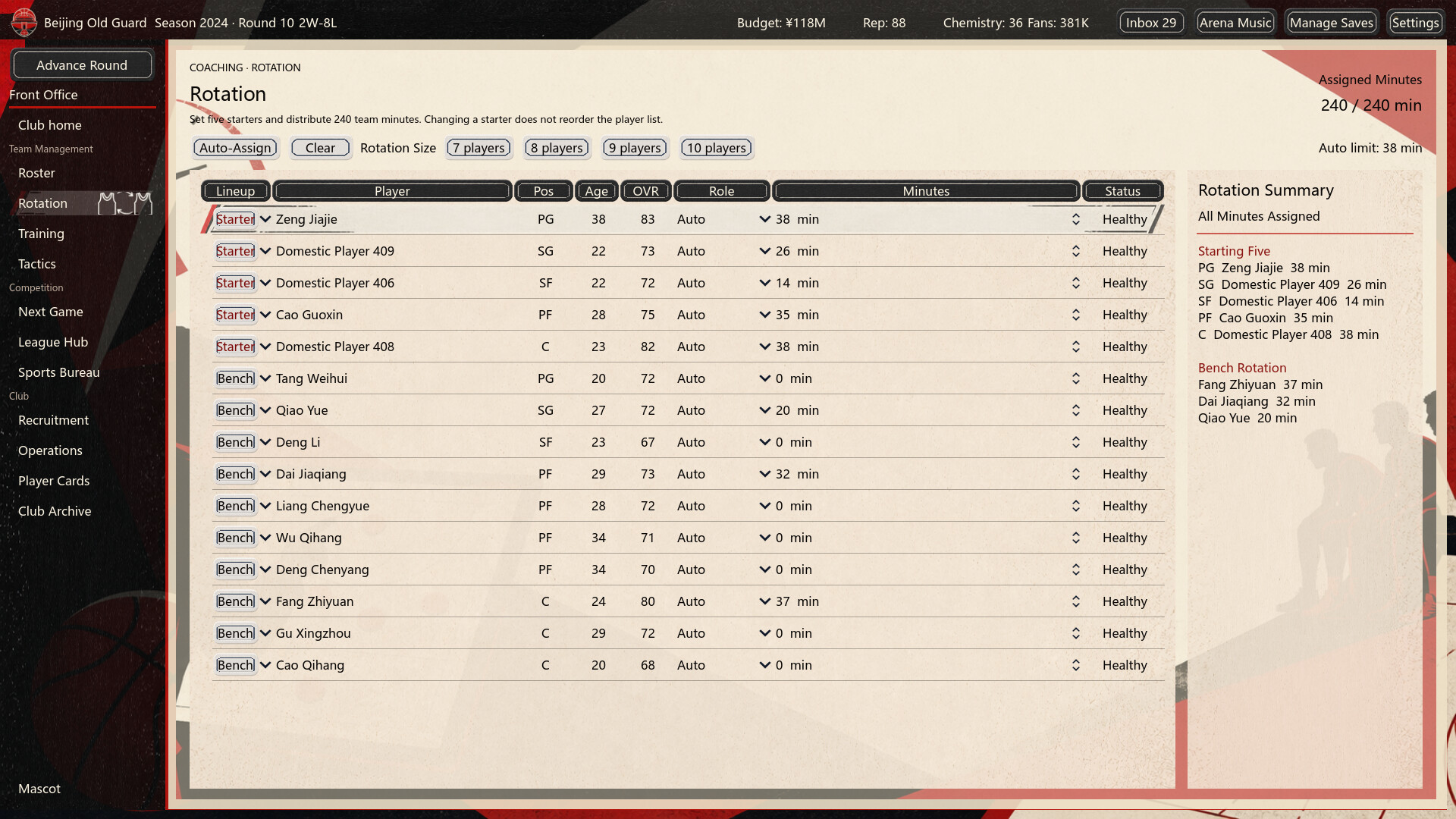Adjust minutes stepper for Fang Zhiyuan
1456x819 pixels.
[x=1075, y=601]
